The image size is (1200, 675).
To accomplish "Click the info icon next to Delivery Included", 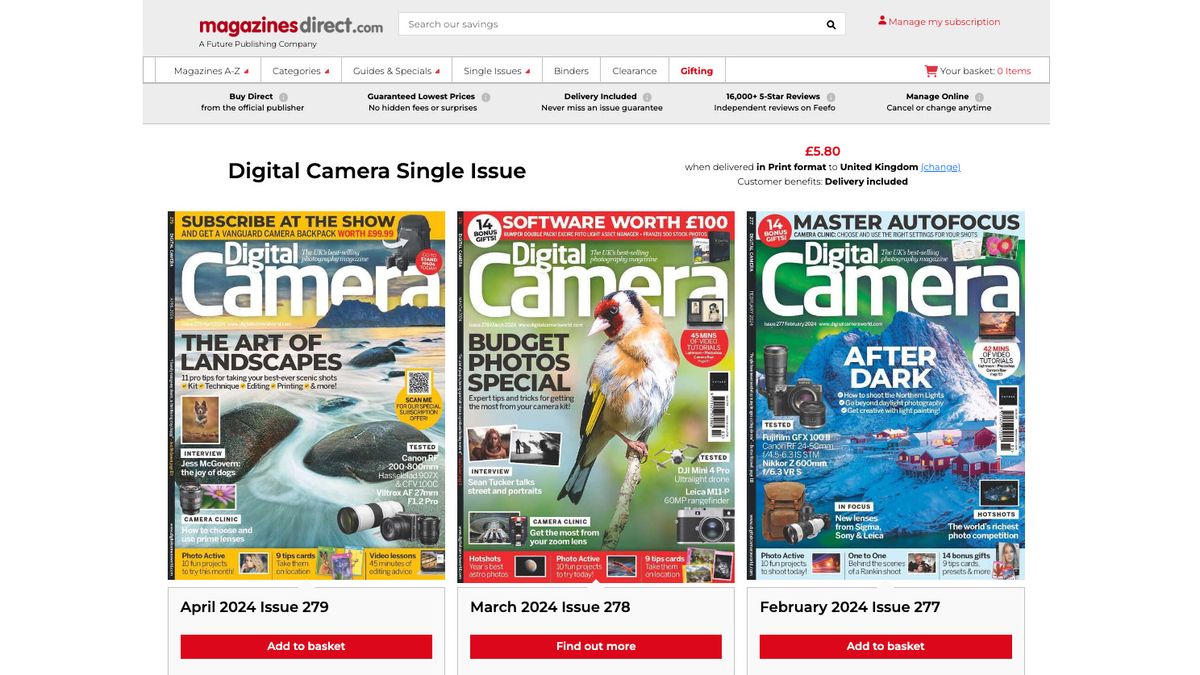I will pyautogui.click(x=647, y=96).
